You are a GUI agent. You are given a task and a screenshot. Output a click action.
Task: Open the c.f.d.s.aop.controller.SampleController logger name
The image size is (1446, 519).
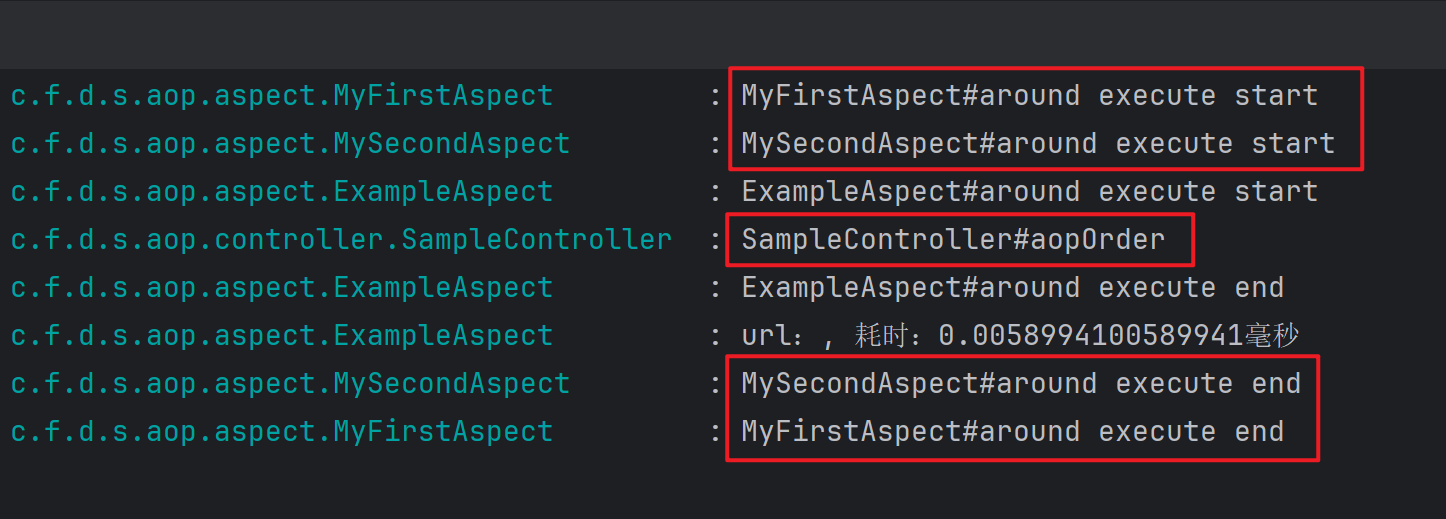341,240
